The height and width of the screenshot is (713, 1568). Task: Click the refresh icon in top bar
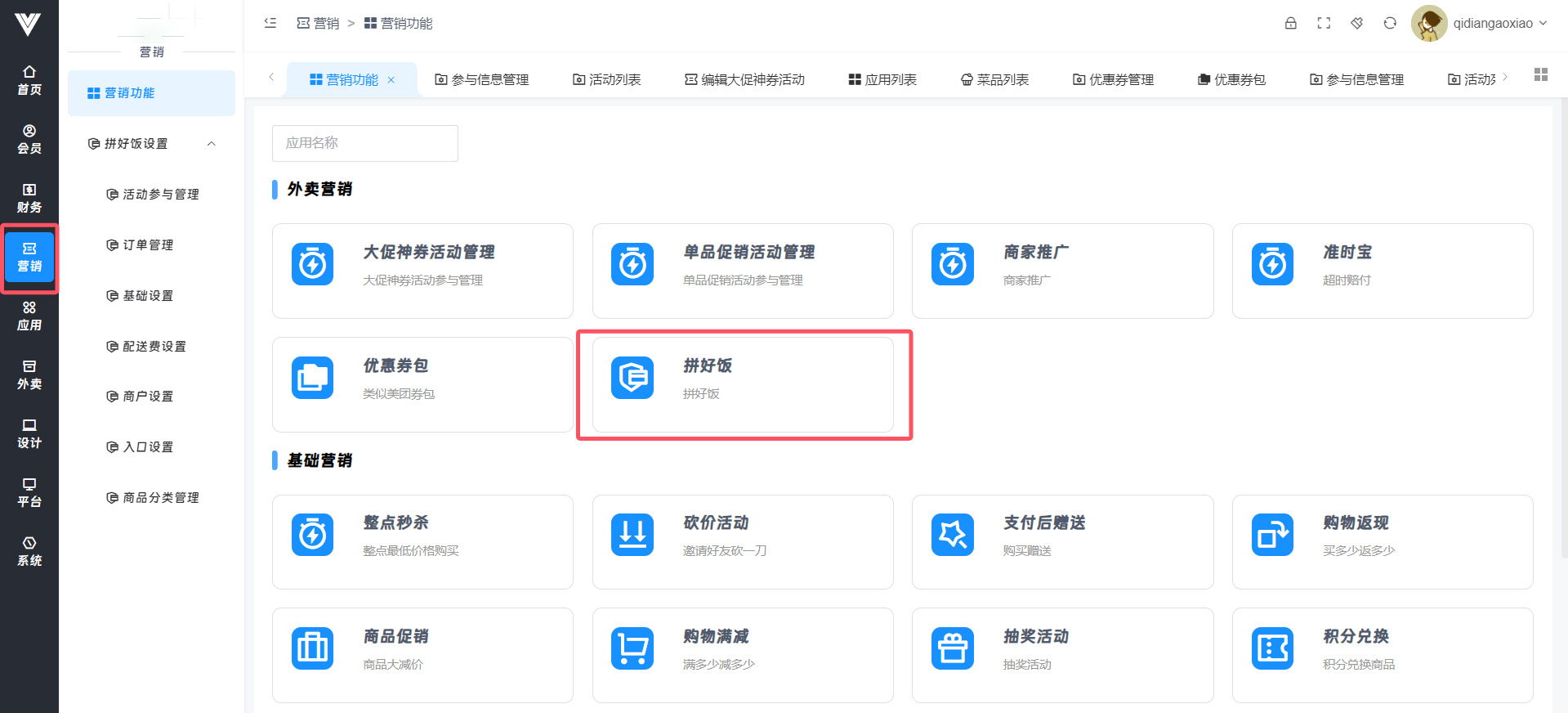1390,23
